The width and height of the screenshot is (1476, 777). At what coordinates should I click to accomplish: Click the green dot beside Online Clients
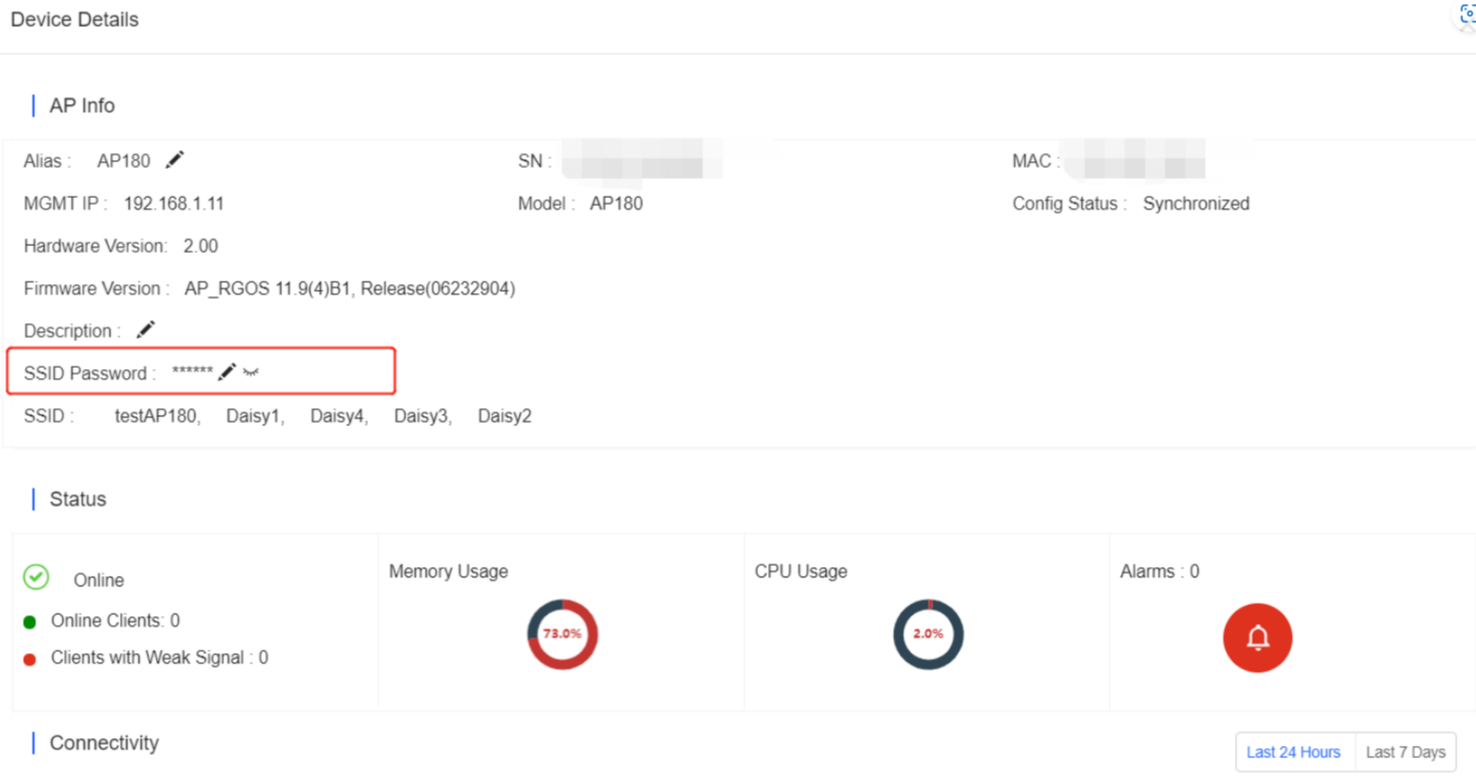(30, 622)
